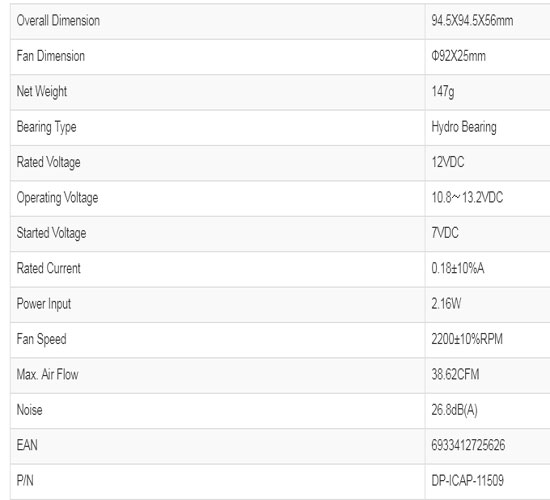Click the Bearing Type label
Screen dimensions: 550x500
[46, 127]
